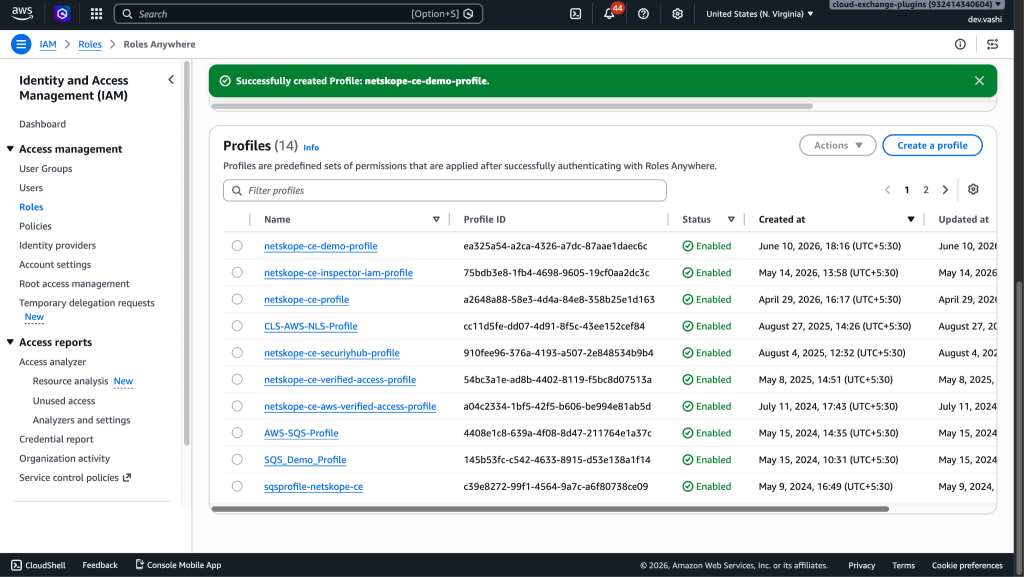Go to IAM breadcrumb link
Screen dimensions: 1024x577
pyautogui.click(x=48, y=44)
